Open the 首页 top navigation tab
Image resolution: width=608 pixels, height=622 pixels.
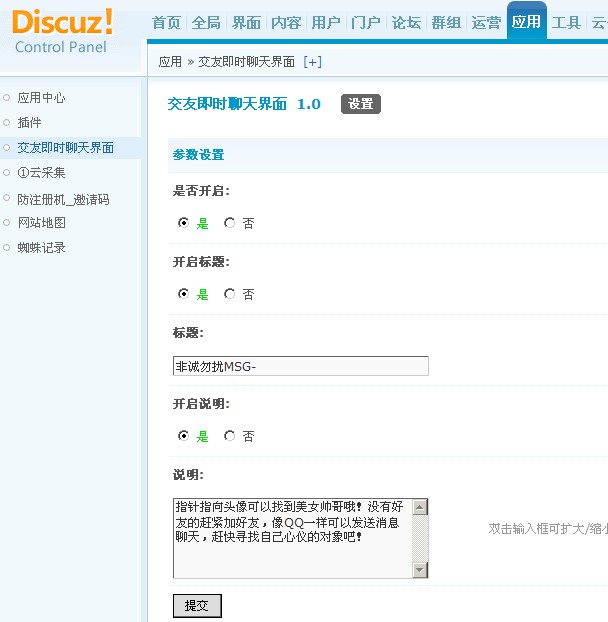click(167, 23)
